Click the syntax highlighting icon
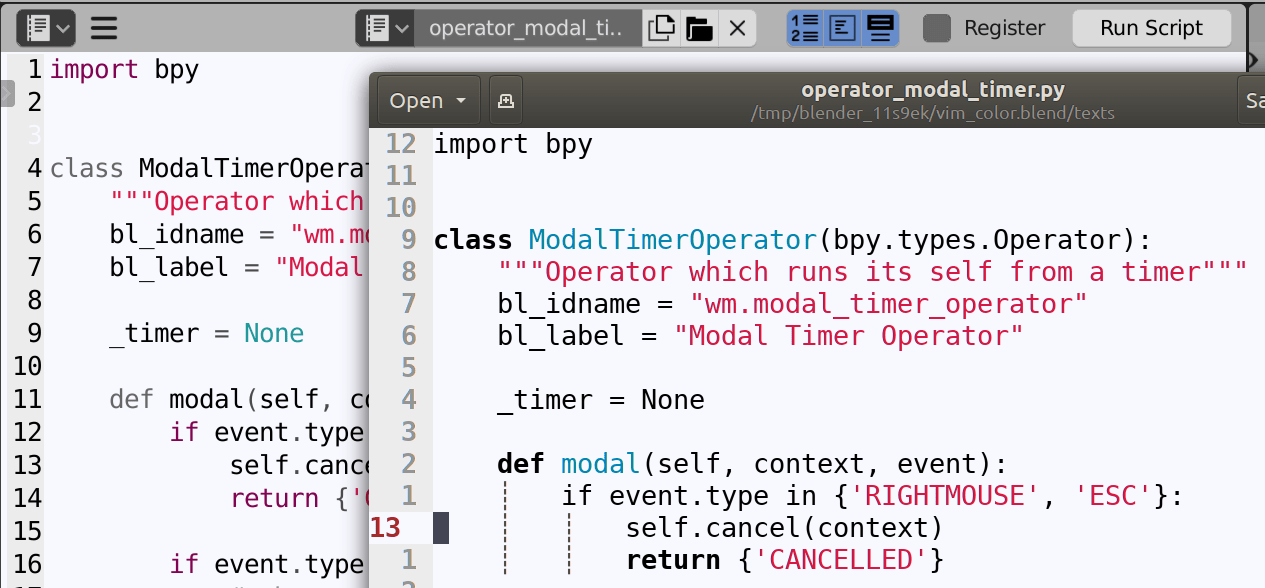This screenshot has height=588, width=1265. [879, 27]
